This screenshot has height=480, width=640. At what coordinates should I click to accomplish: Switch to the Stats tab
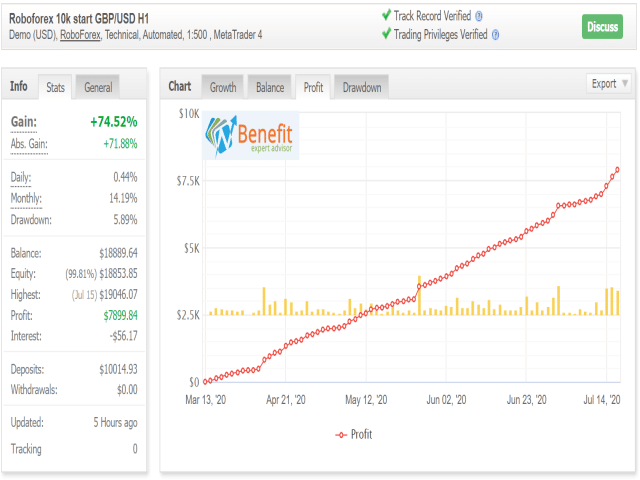pos(55,87)
